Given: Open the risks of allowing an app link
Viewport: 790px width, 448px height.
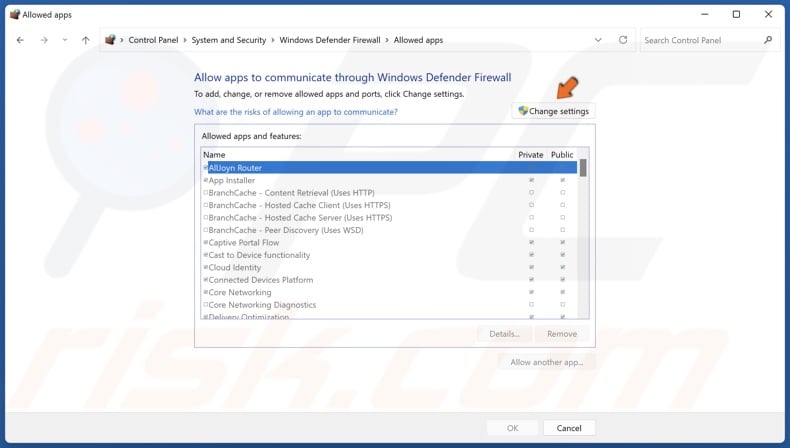Looking at the screenshot, I should tap(296, 112).
